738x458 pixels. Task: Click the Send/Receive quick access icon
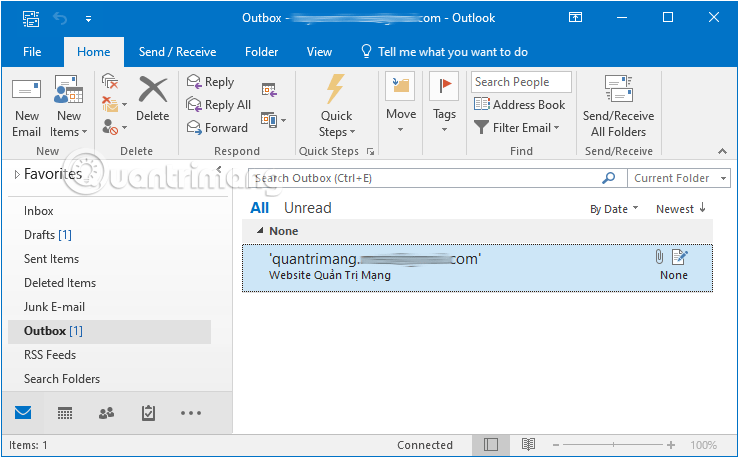coord(31,18)
